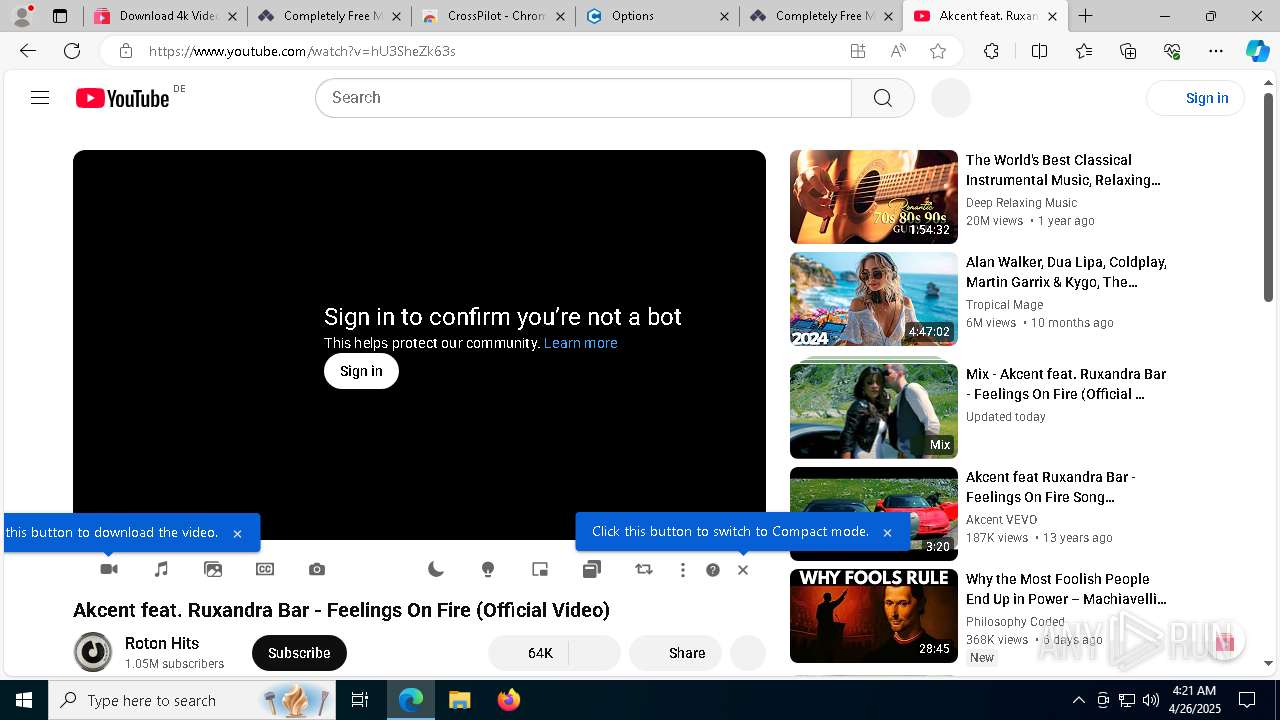
Task: Switch to Download 4k Video browser tab
Action: (165, 16)
